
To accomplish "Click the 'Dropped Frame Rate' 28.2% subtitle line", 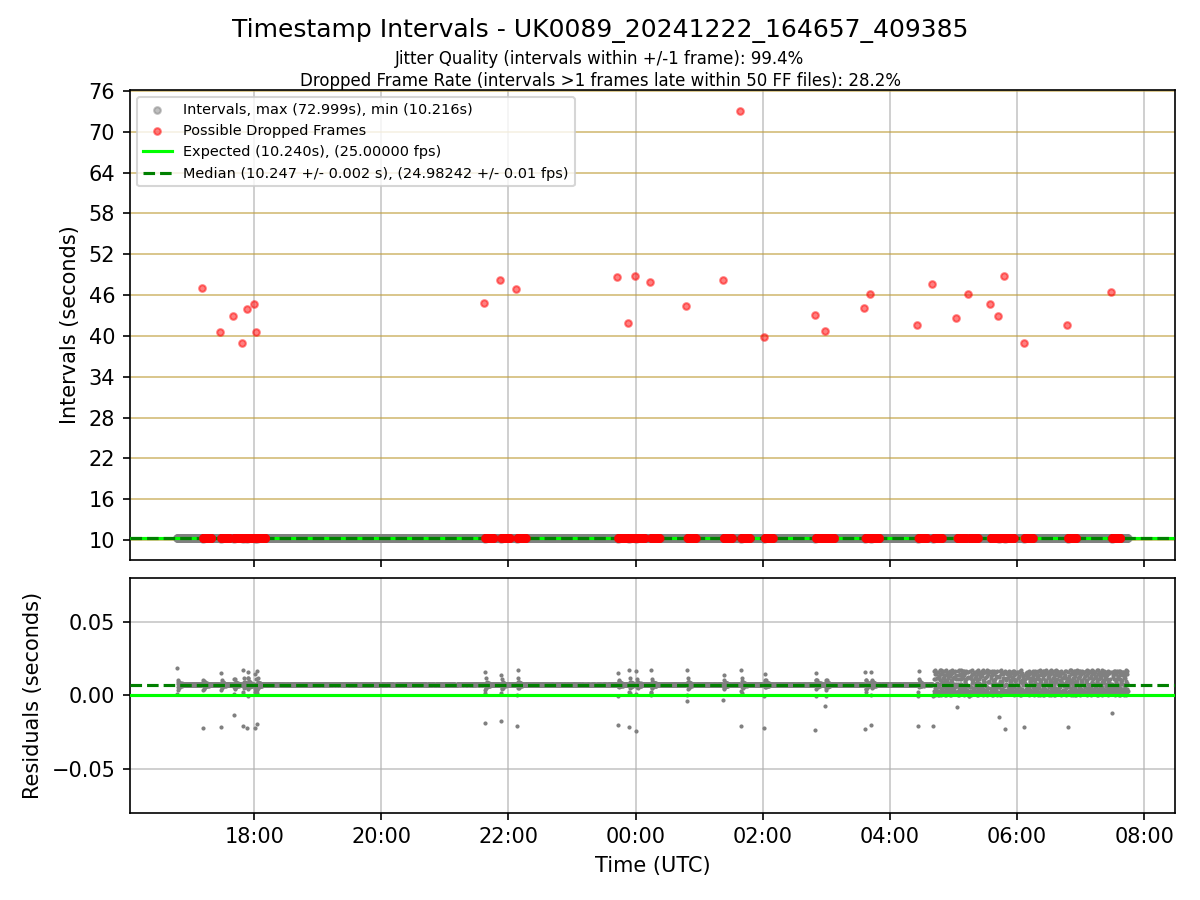I will (600, 80).
